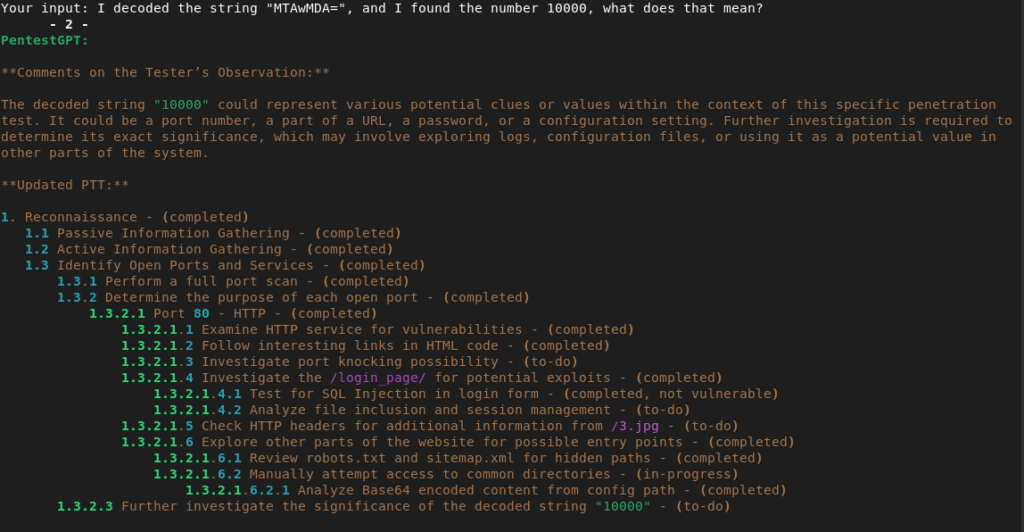Select item 1.2 Active Information Gathering
Viewport: 1024px width, 532px height.
(x=209, y=249)
